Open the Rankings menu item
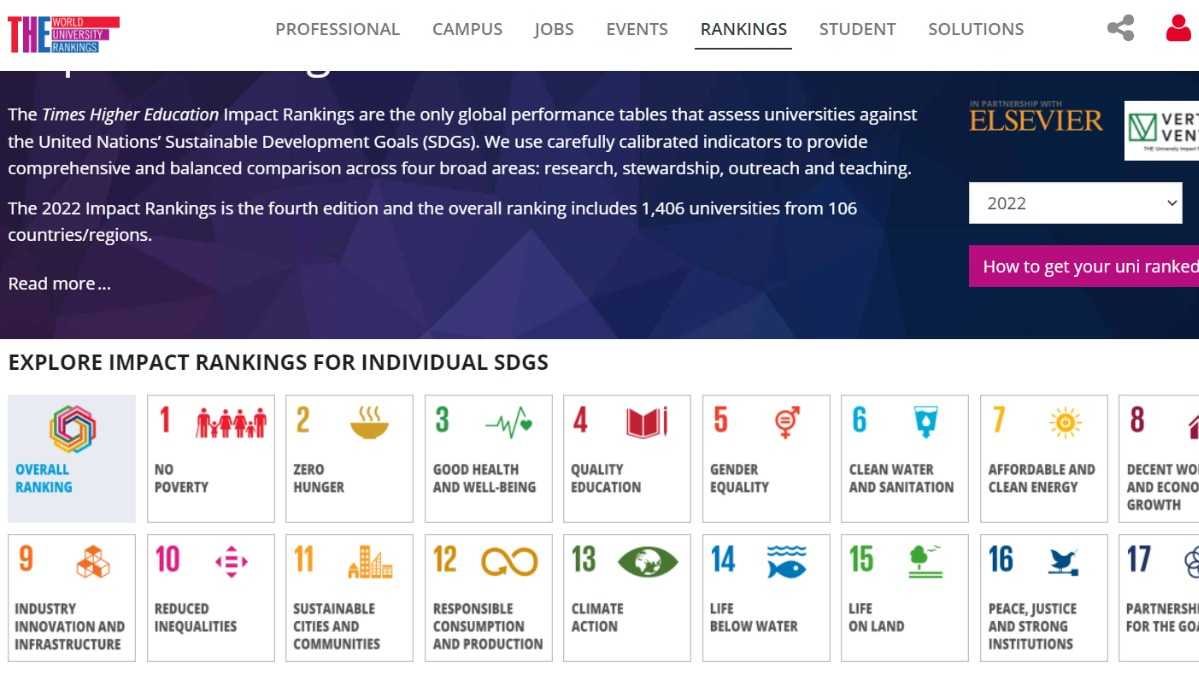 tap(743, 29)
